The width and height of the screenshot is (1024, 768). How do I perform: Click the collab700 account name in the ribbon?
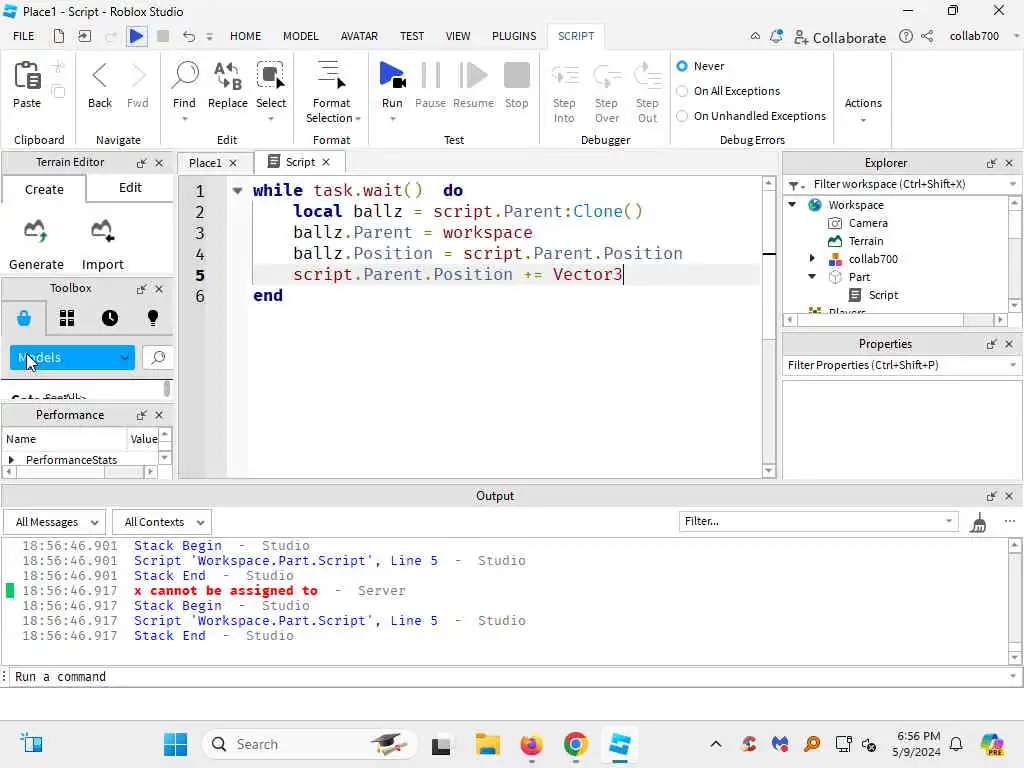pyautogui.click(x=974, y=36)
